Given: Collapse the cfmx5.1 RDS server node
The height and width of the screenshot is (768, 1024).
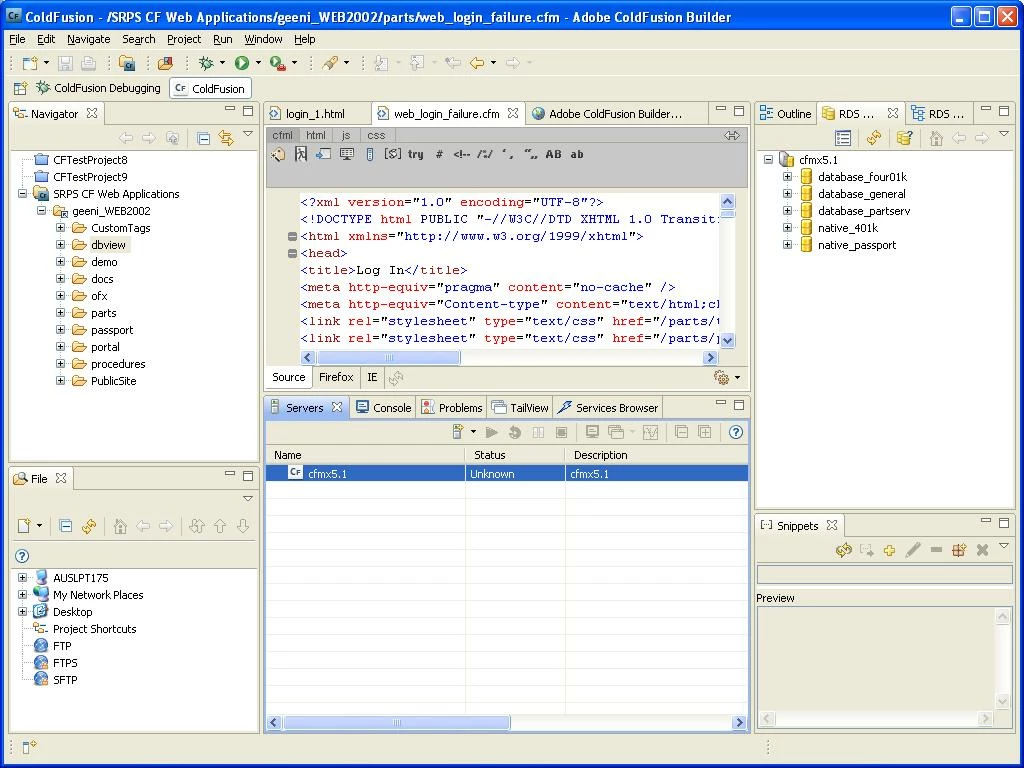Looking at the screenshot, I should click(x=769, y=160).
